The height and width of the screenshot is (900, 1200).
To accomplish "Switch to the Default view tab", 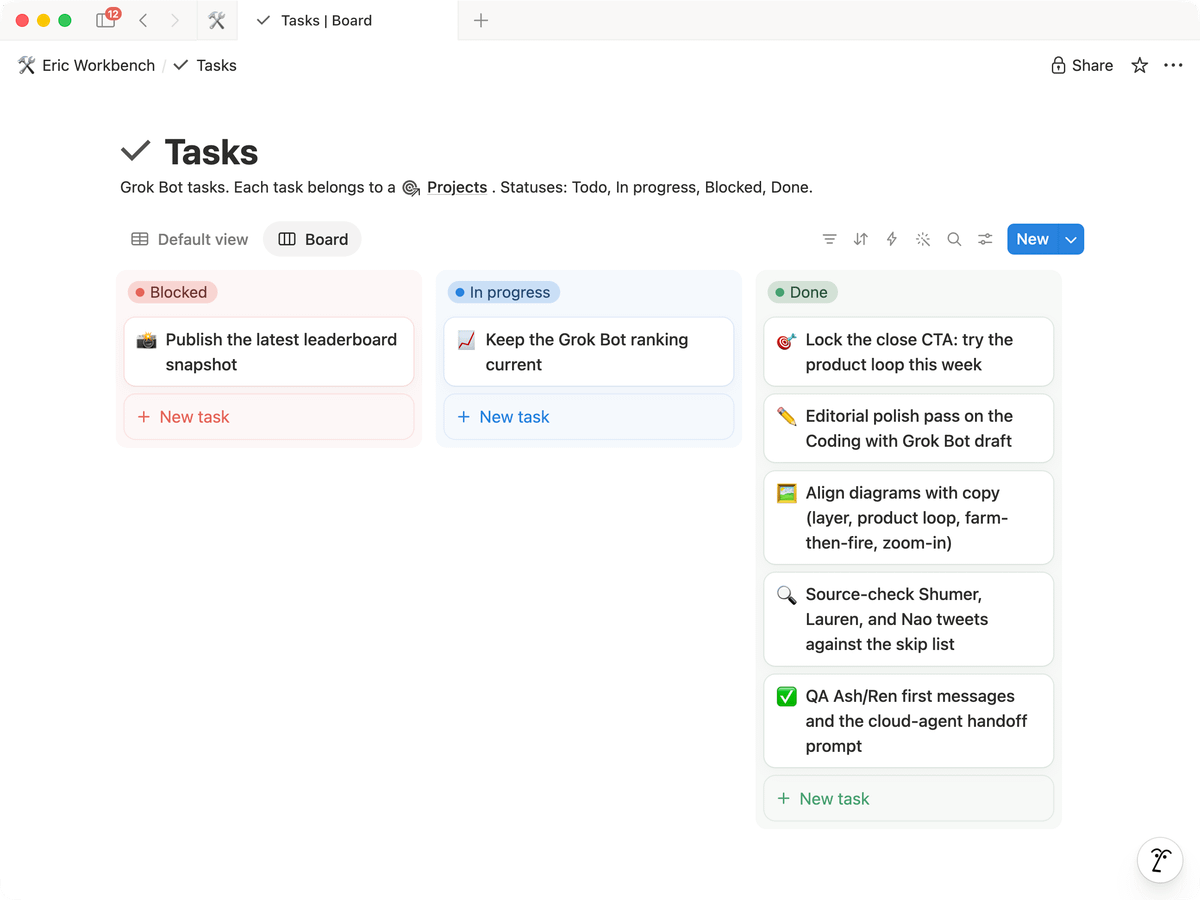I will [x=190, y=239].
